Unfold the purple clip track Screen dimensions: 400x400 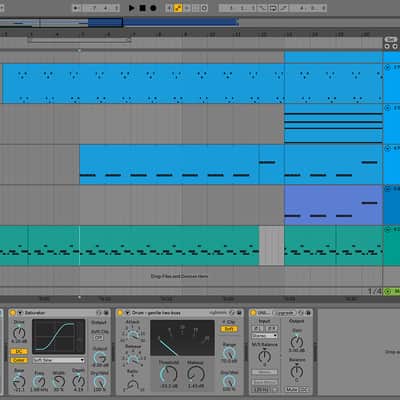pyautogui.click(x=387, y=189)
